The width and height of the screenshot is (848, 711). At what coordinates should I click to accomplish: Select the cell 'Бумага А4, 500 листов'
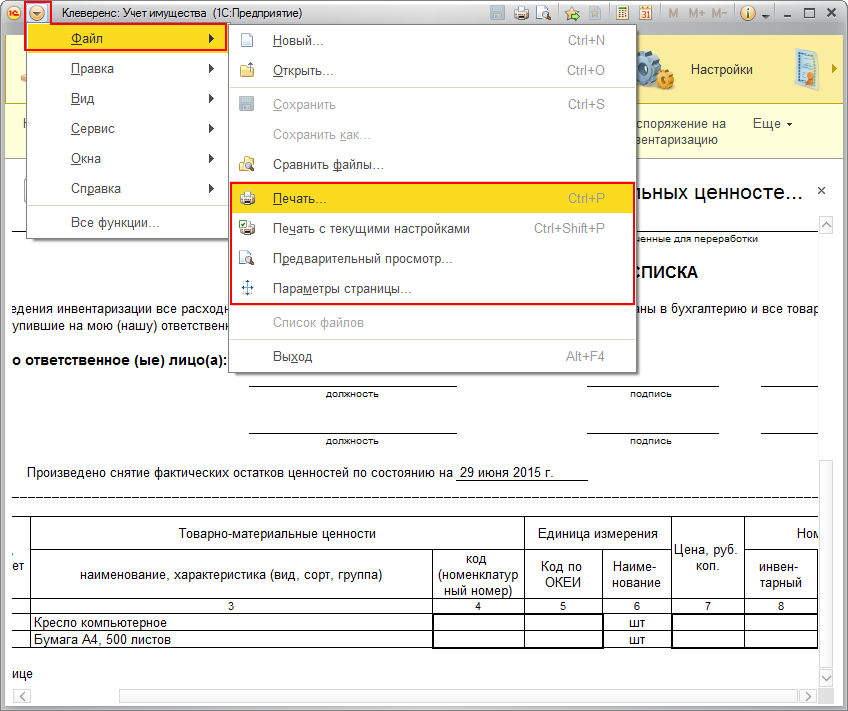point(231,640)
